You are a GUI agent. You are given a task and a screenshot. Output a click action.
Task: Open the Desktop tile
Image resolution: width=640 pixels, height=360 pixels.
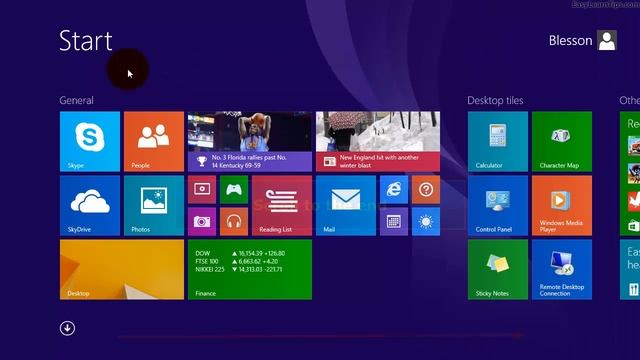[122, 269]
